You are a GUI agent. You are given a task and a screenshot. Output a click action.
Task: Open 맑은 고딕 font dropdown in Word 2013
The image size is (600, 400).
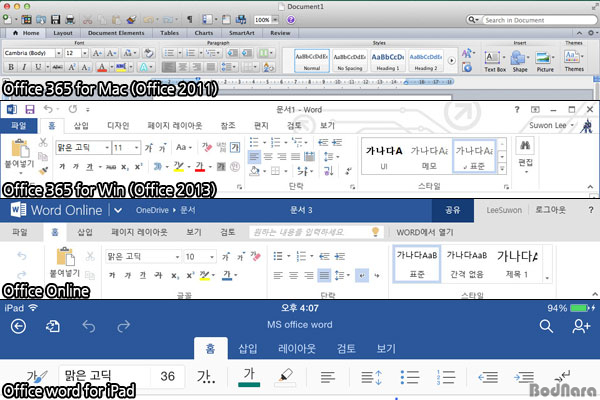tap(107, 147)
